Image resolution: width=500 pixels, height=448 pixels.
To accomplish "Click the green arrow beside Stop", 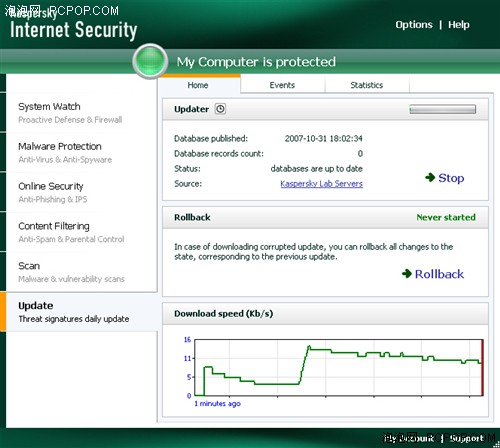I will tap(430, 177).
